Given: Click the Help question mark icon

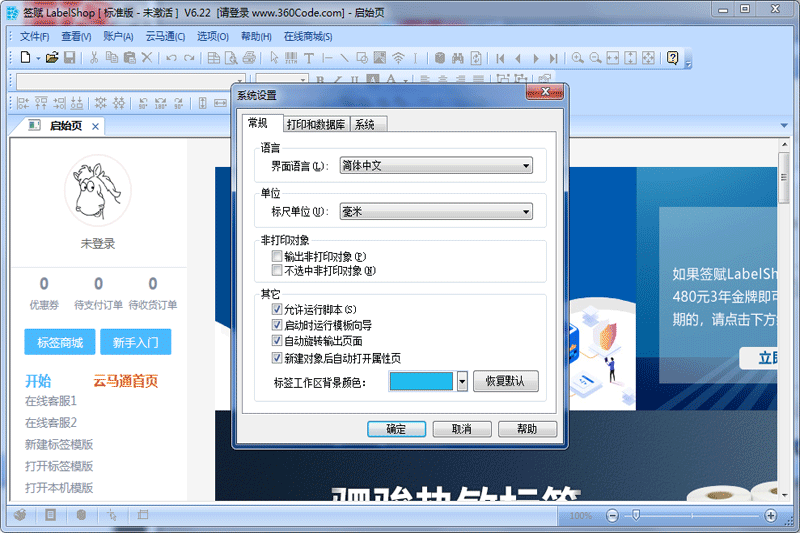Looking at the screenshot, I should click(x=672, y=58).
